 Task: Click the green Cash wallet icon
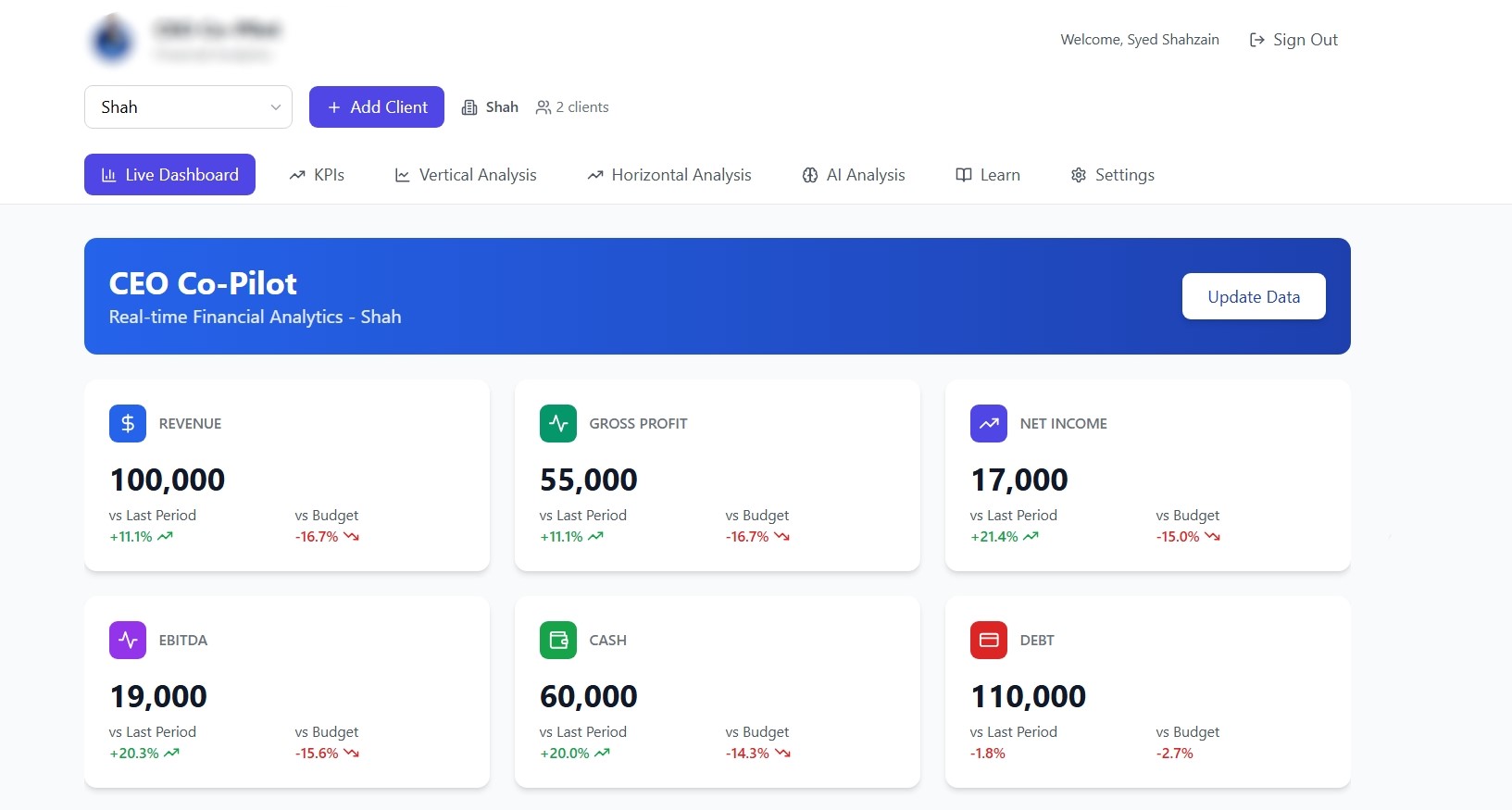[x=558, y=640]
